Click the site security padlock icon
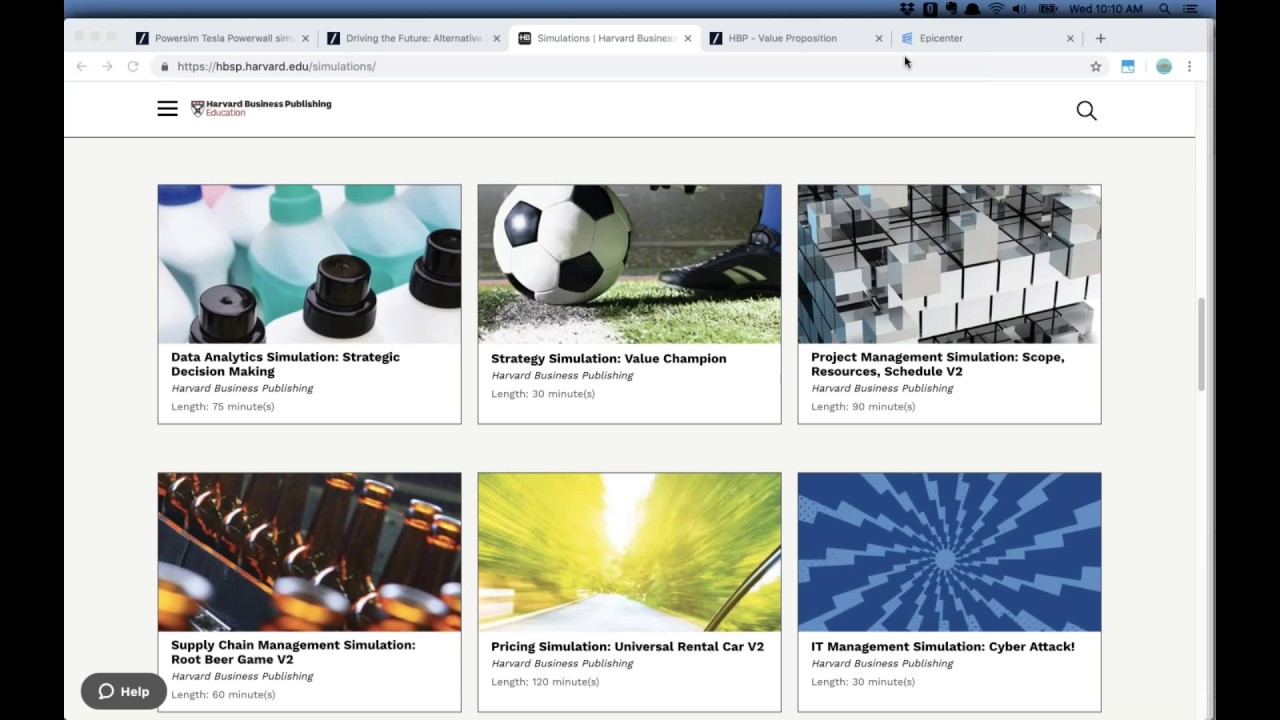The height and width of the screenshot is (720, 1280). (x=164, y=66)
